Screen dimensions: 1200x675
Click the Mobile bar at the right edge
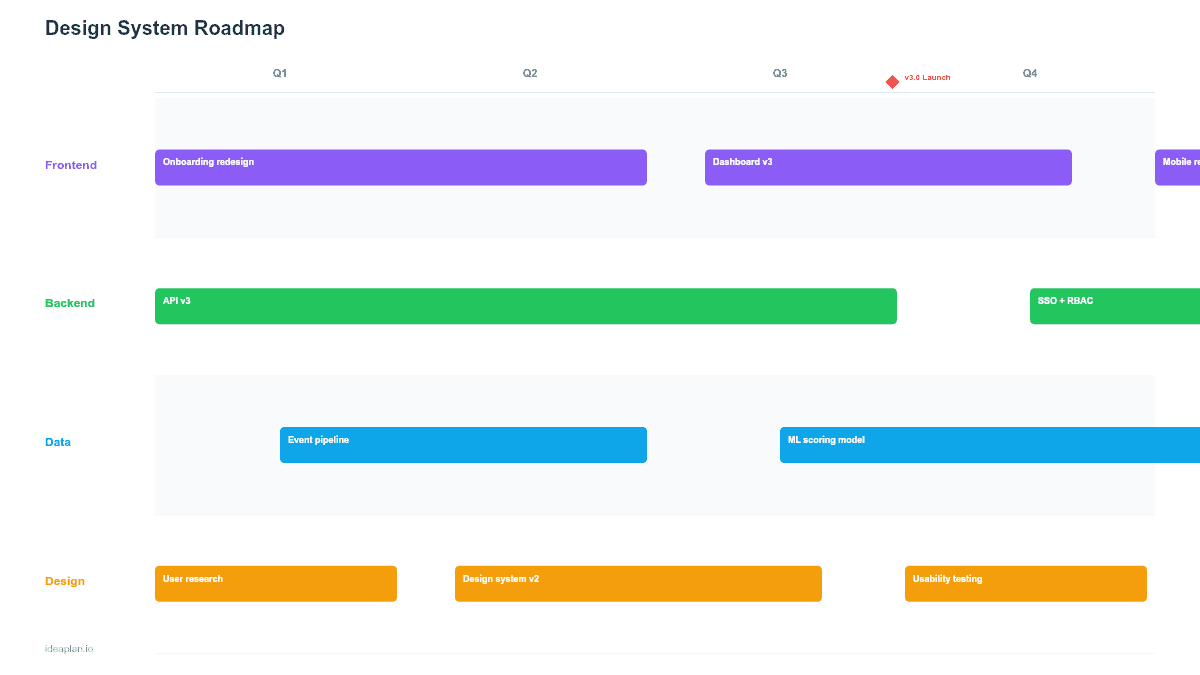[x=1178, y=167]
